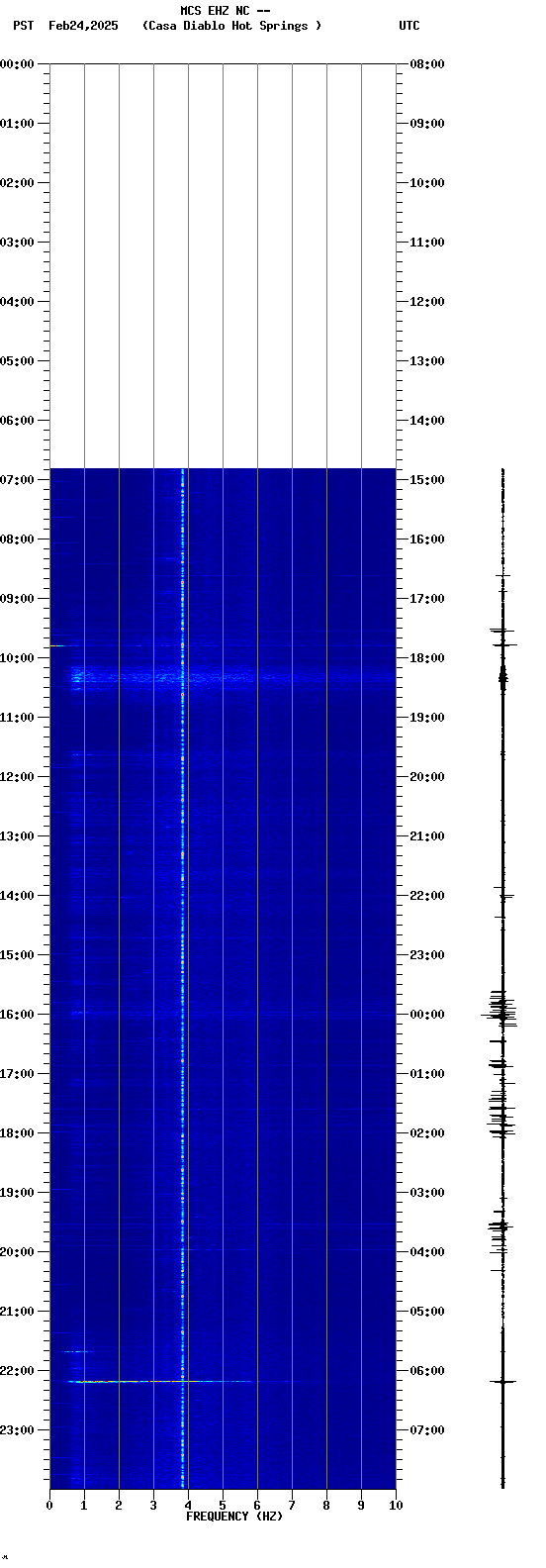Screen dimensions: 546x1568
Task: Select the 'Feb24,2025' date text
Action: point(83,26)
